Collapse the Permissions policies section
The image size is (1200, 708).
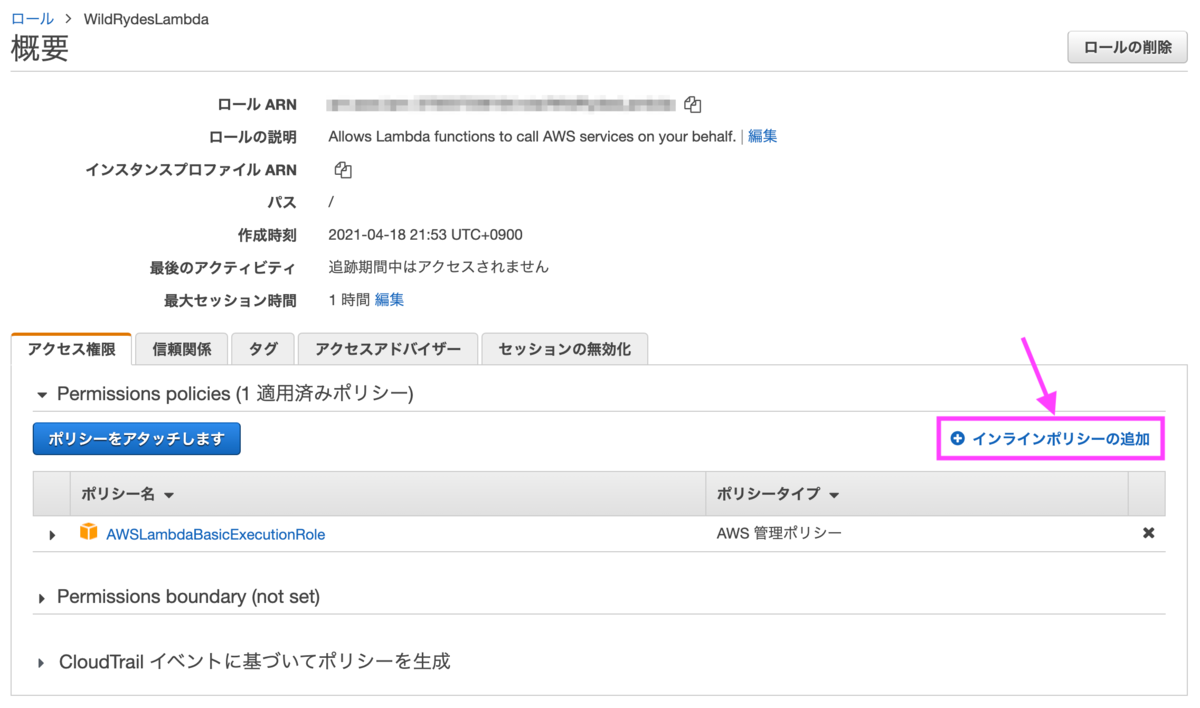coord(42,395)
